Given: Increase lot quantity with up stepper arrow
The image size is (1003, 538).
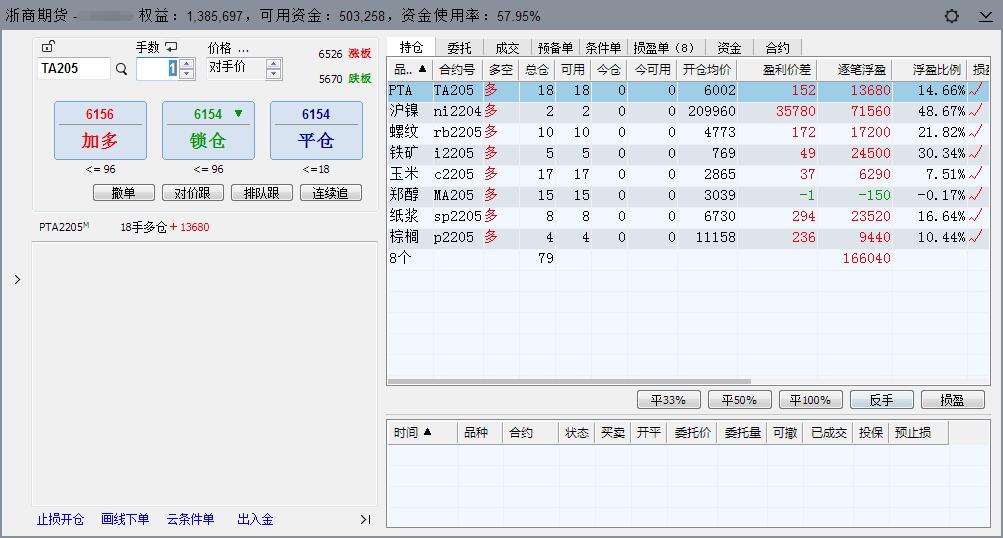Looking at the screenshot, I should [187, 63].
